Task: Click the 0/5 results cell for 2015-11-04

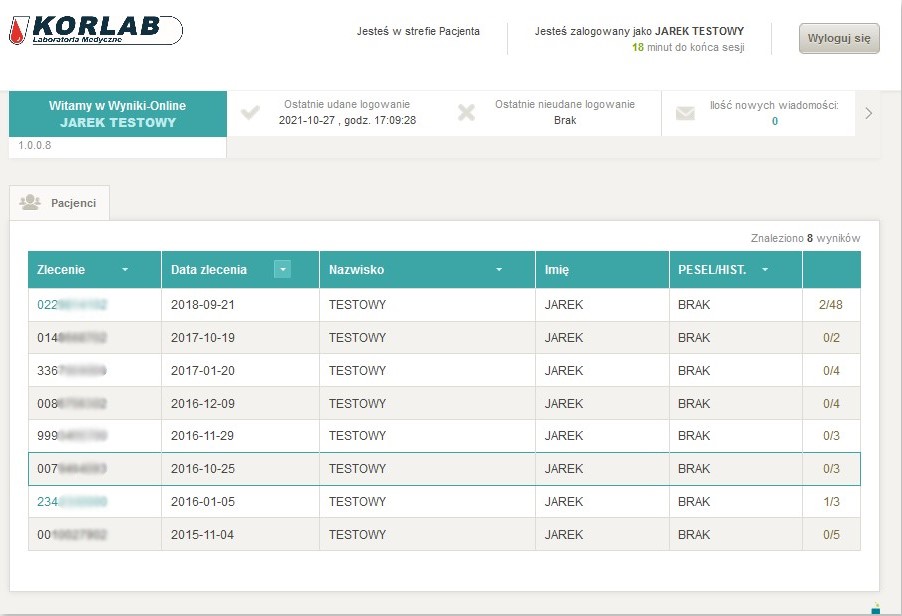Action: [x=830, y=535]
